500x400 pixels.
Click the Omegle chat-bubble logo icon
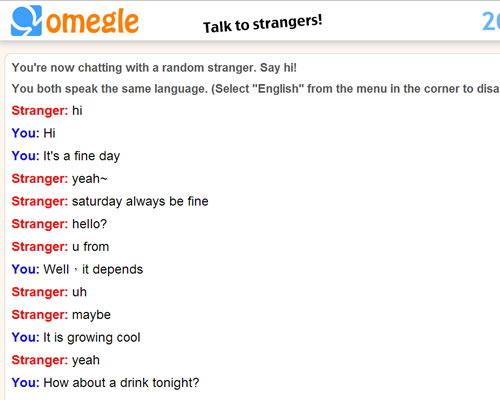pos(26,21)
